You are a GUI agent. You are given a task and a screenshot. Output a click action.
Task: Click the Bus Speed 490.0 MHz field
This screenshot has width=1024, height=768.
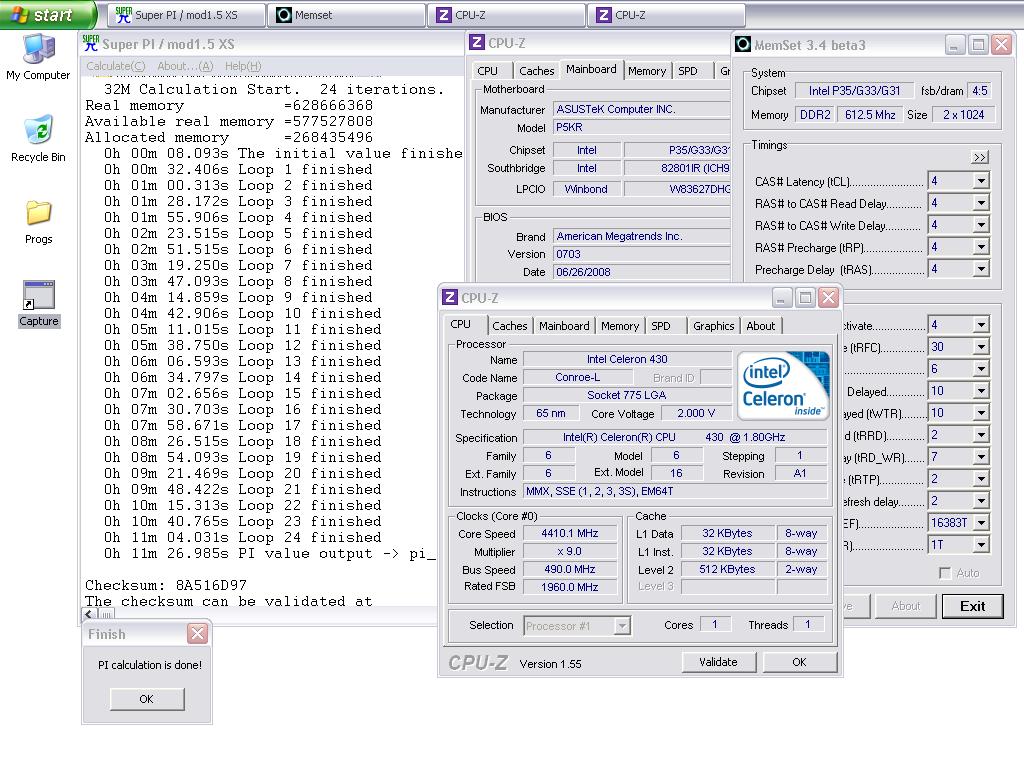(569, 569)
